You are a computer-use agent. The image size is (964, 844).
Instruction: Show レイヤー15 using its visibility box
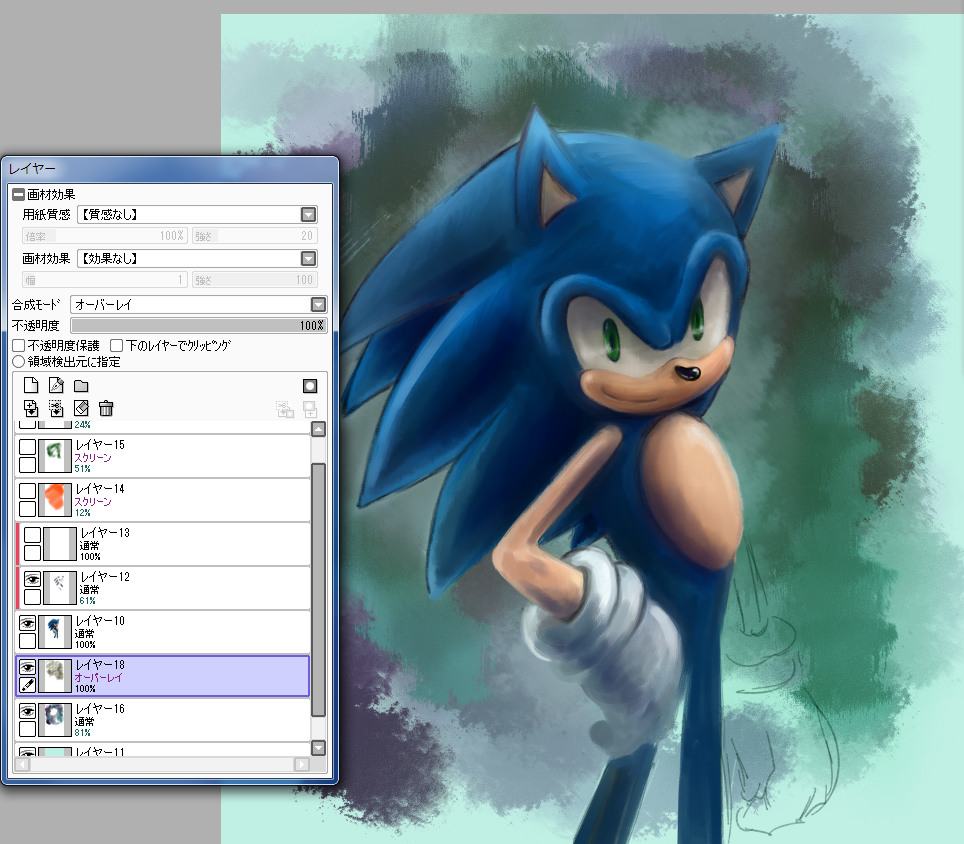pyautogui.click(x=27, y=446)
